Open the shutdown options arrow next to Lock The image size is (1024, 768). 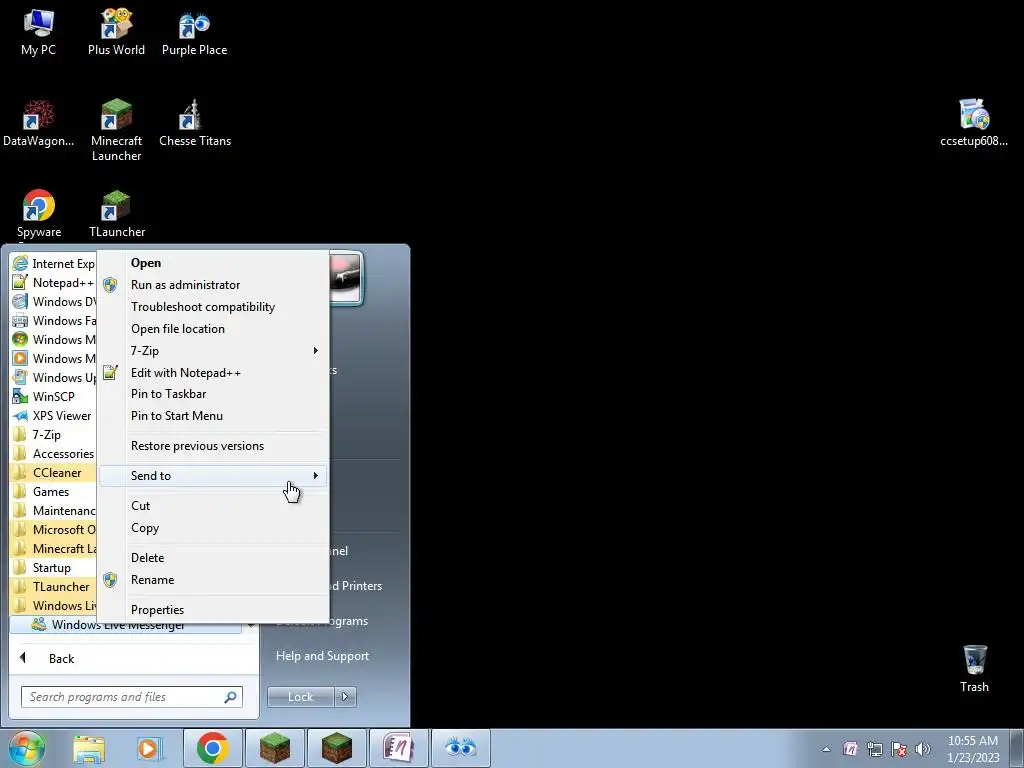[x=345, y=697]
